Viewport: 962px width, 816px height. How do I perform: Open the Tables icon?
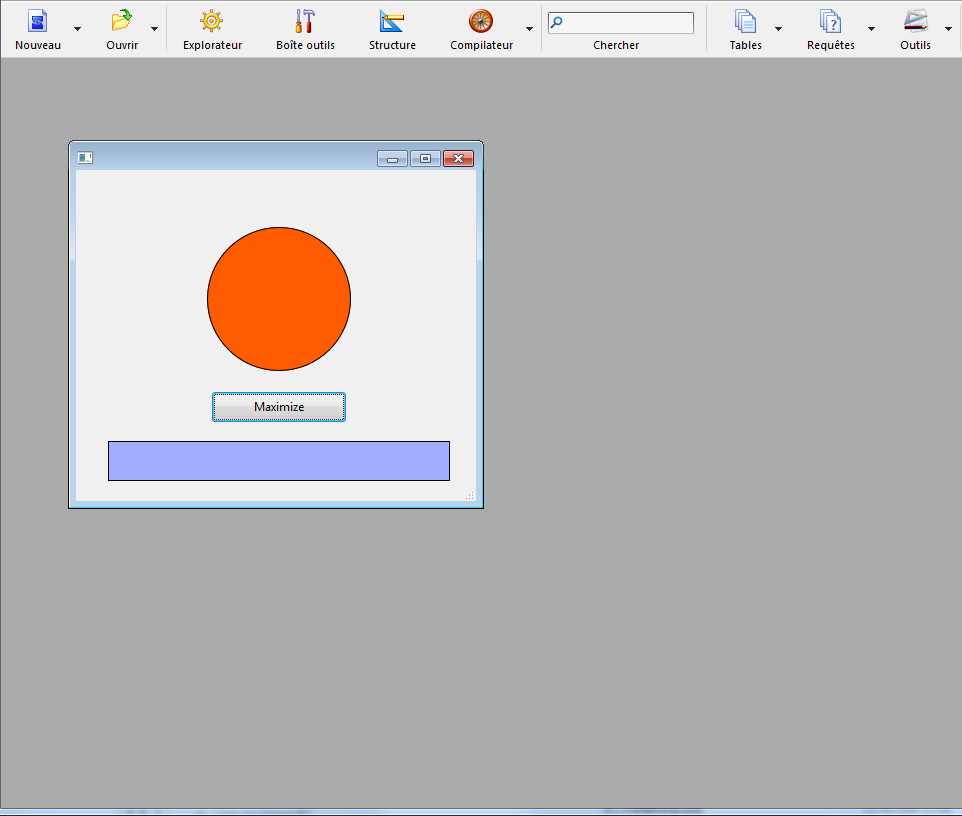(x=745, y=22)
